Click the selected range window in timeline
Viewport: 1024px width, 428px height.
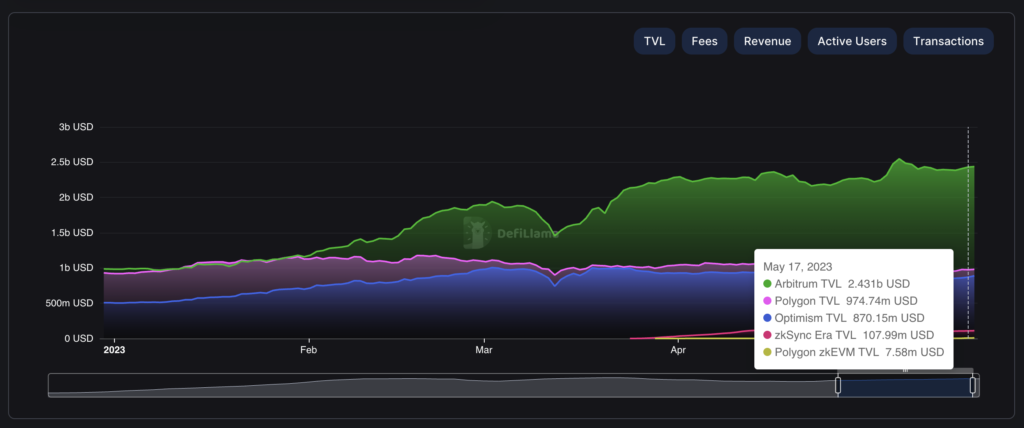[905, 386]
